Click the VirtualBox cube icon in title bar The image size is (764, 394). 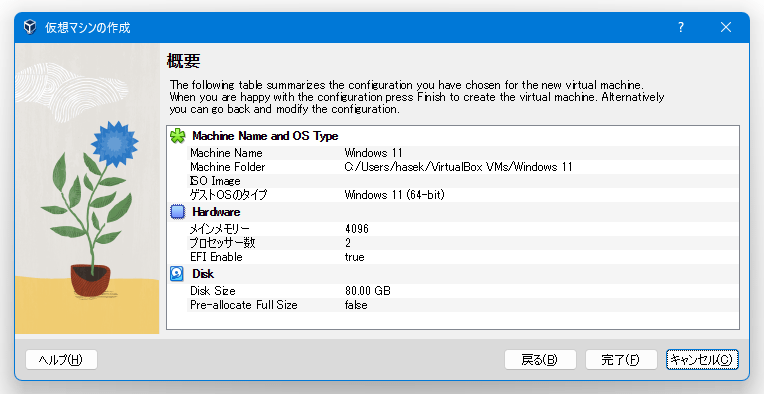click(30, 27)
